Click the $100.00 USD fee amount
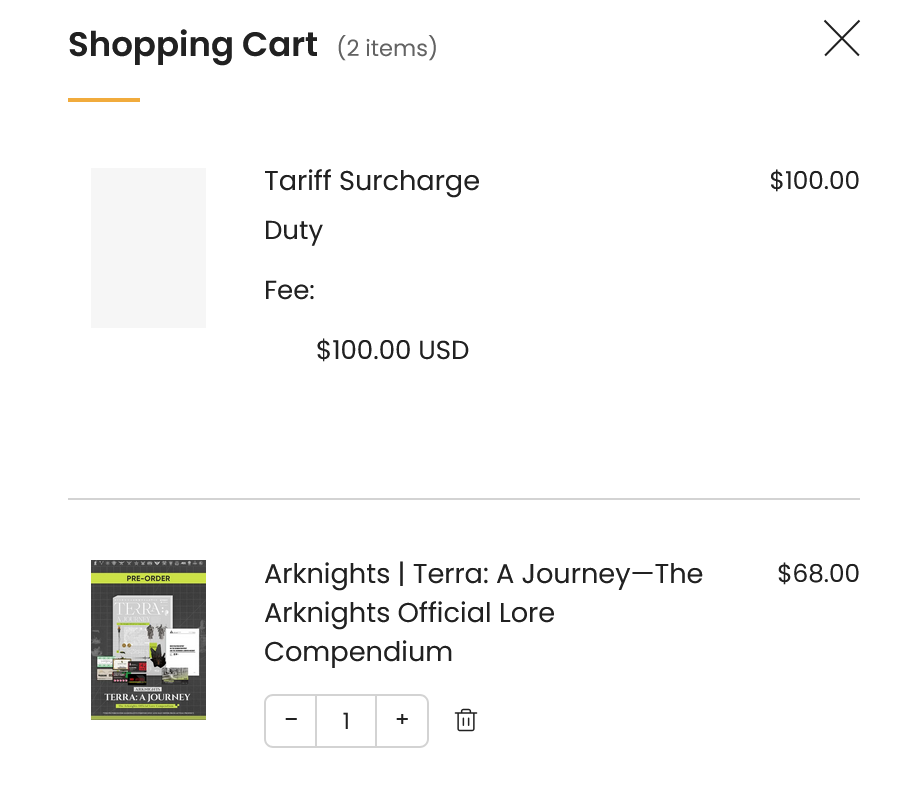Viewport: 922px width, 790px height. click(x=392, y=350)
